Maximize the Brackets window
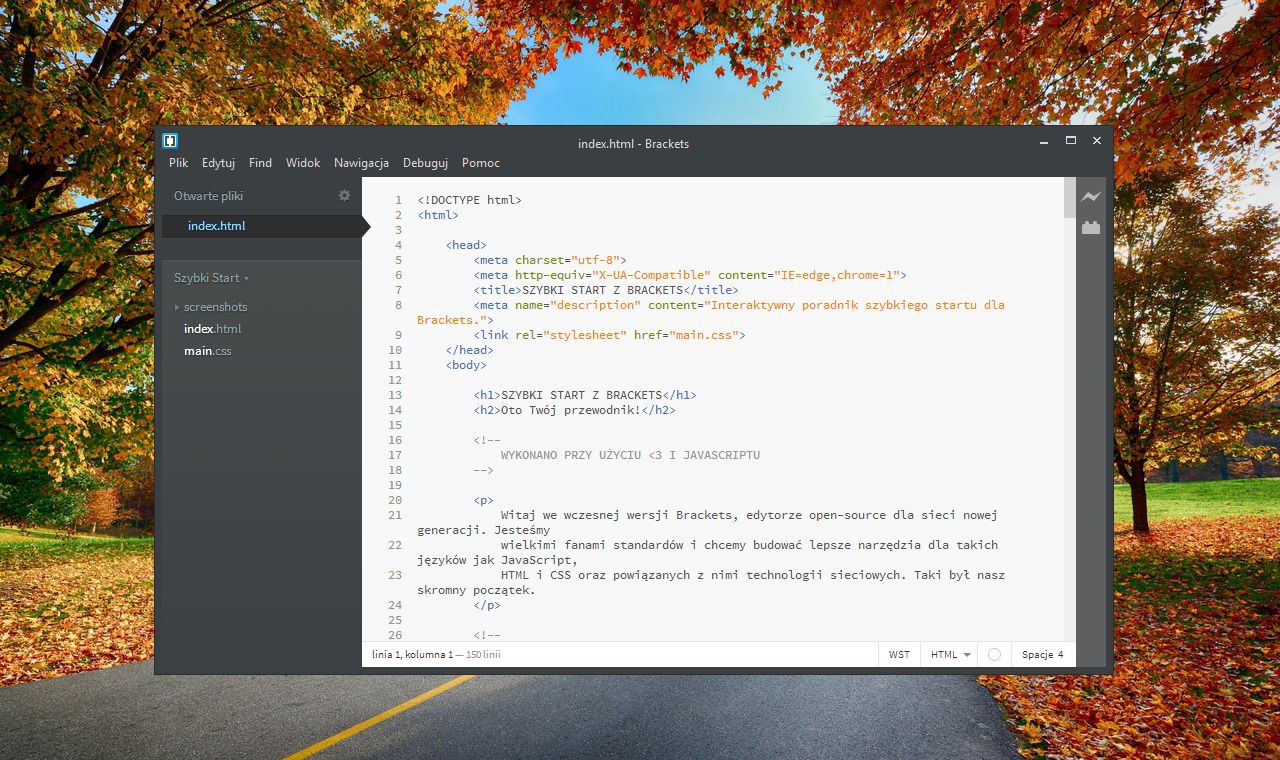This screenshot has width=1280, height=760. pyautogui.click(x=1070, y=141)
